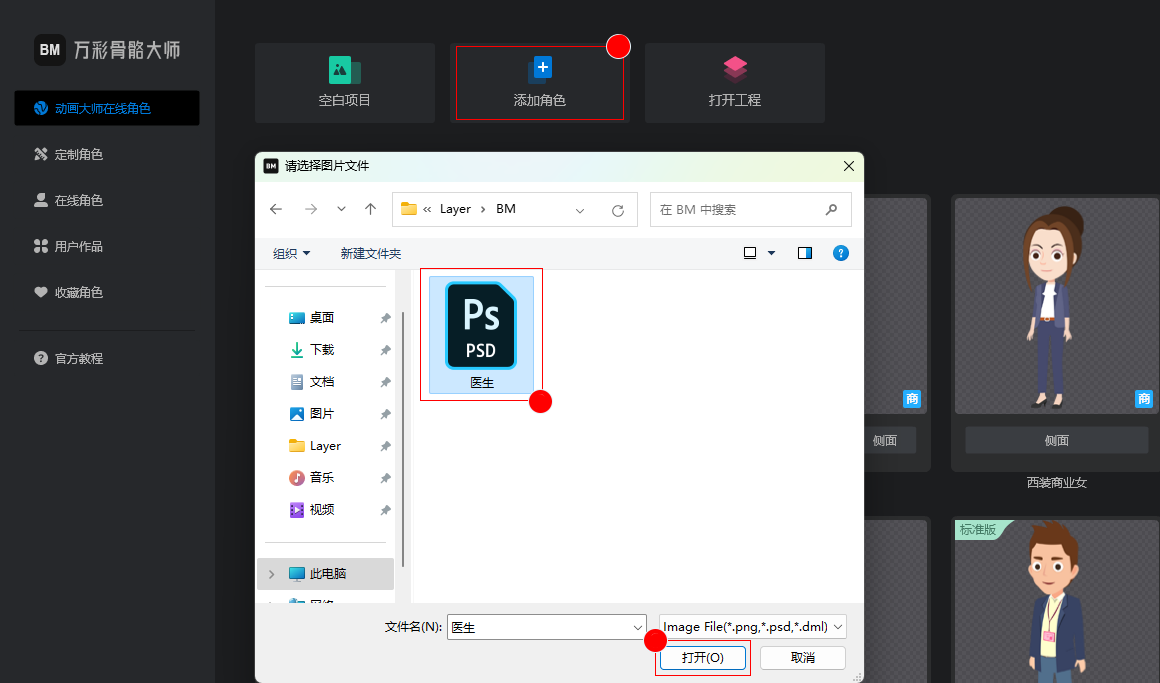Image resolution: width=1160 pixels, height=683 pixels.
Task: Refresh the BM folder view
Action: click(x=618, y=210)
